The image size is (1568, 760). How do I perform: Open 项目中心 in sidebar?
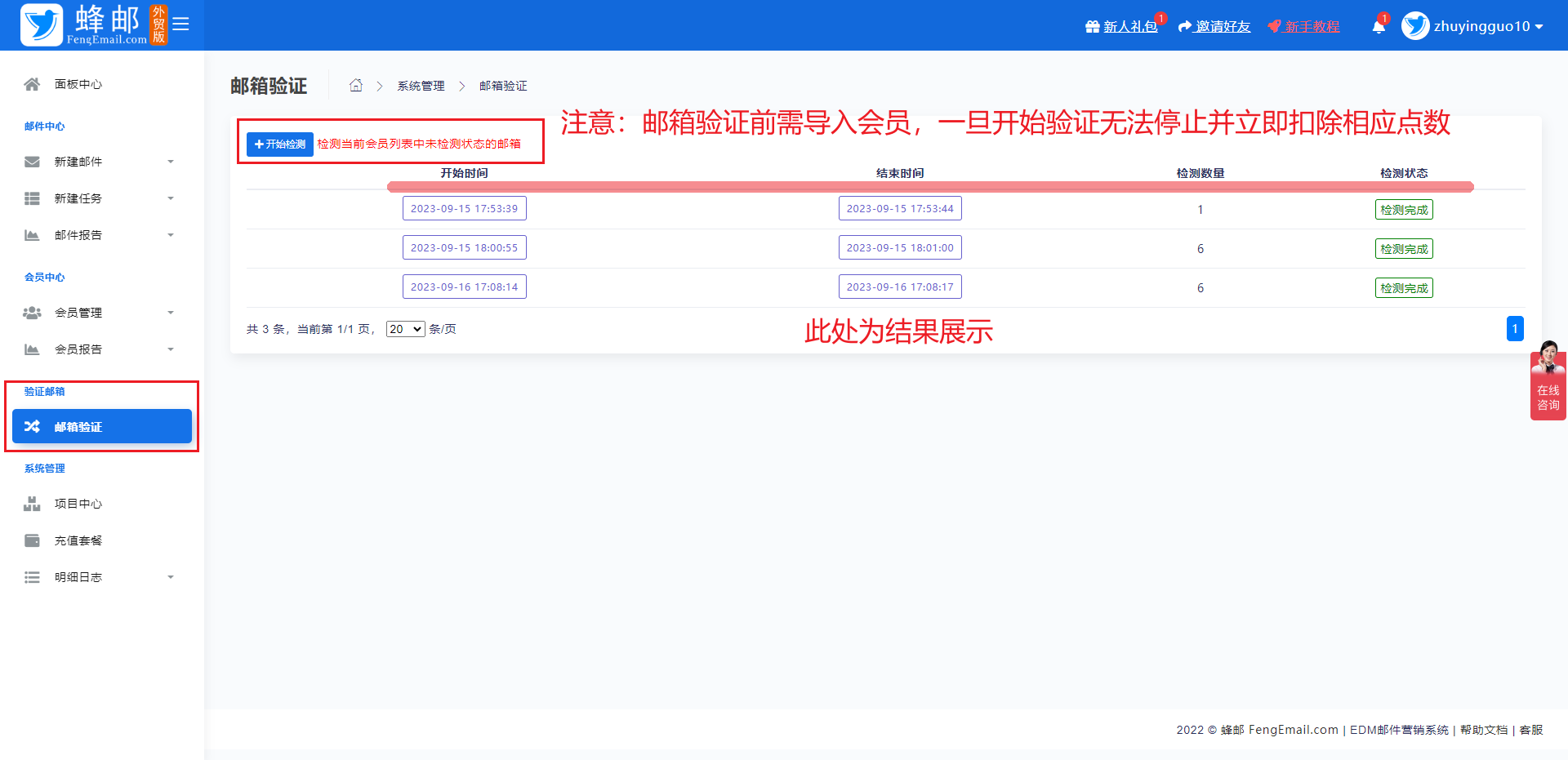[78, 504]
